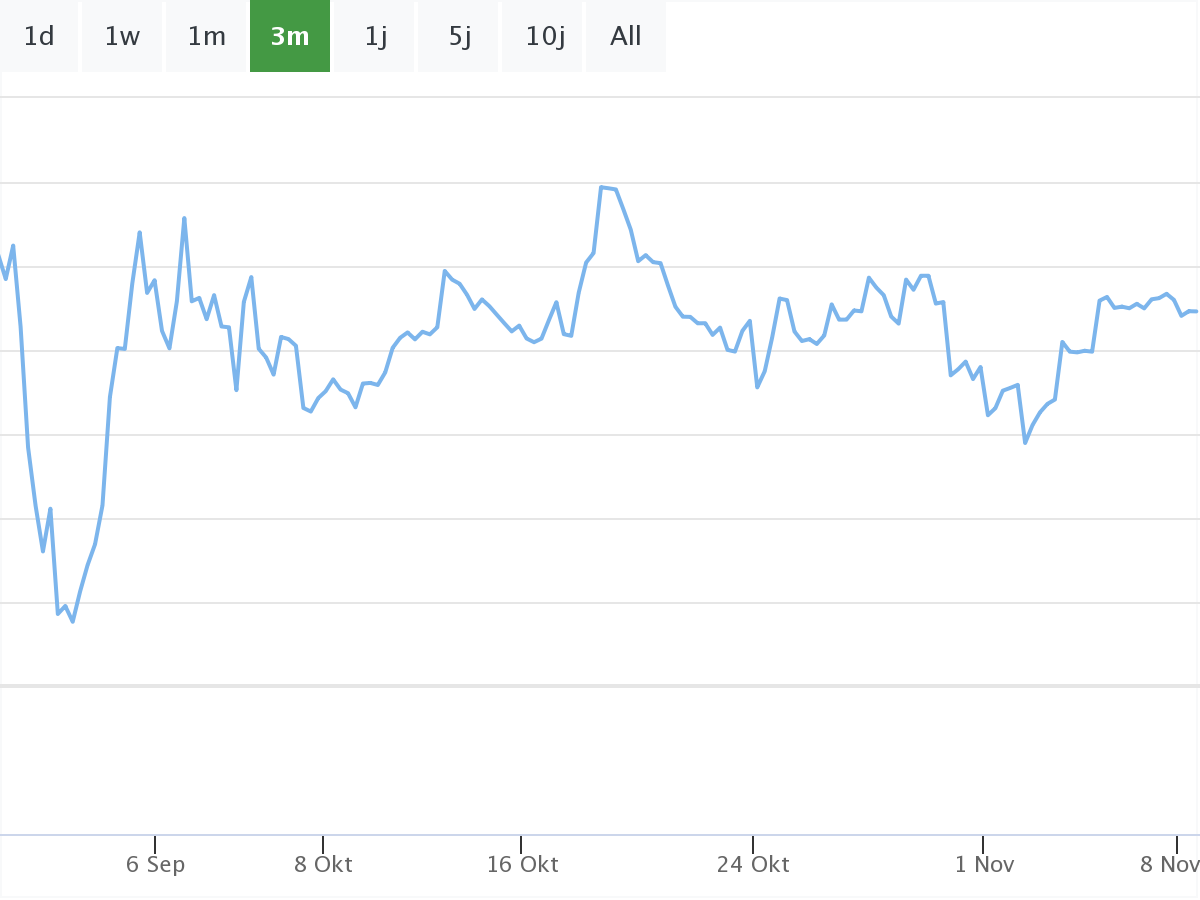
Task: Click the 8 Nov date label
Action: pos(1168,864)
